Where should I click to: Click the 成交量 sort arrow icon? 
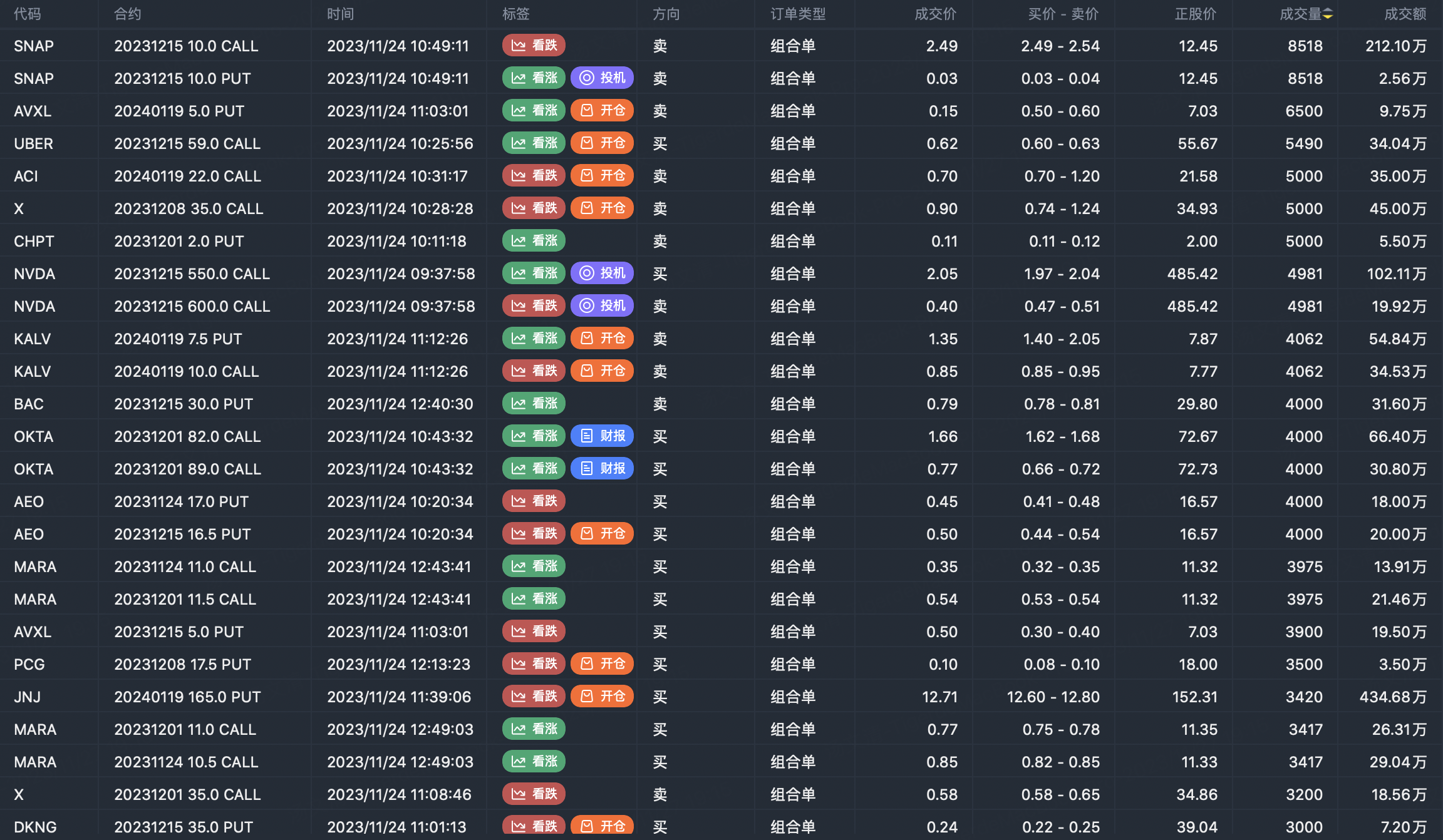[x=1327, y=14]
